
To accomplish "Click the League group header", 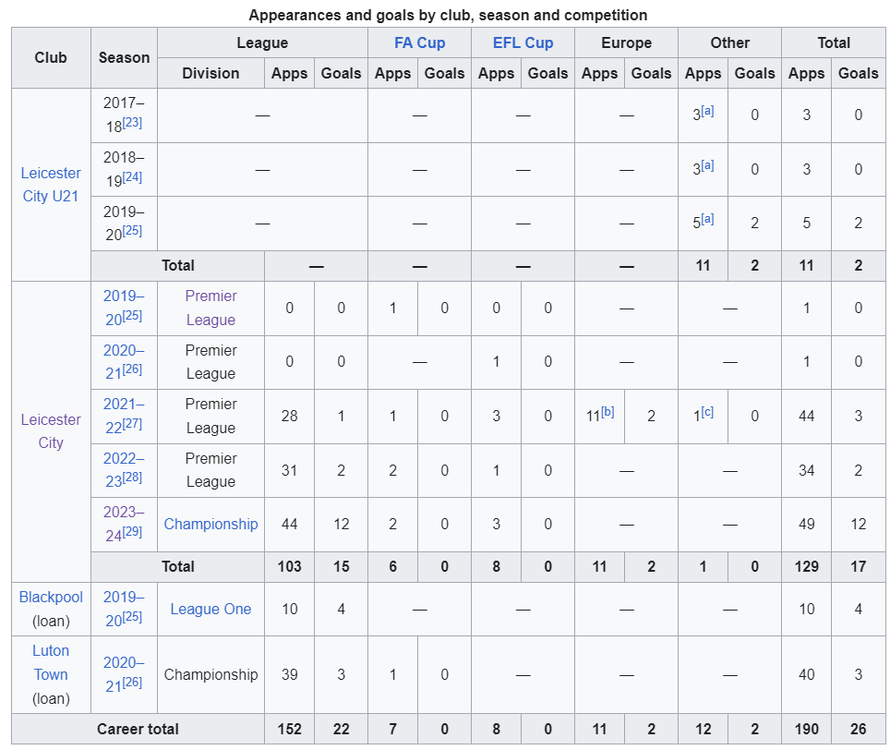I will coord(262,43).
